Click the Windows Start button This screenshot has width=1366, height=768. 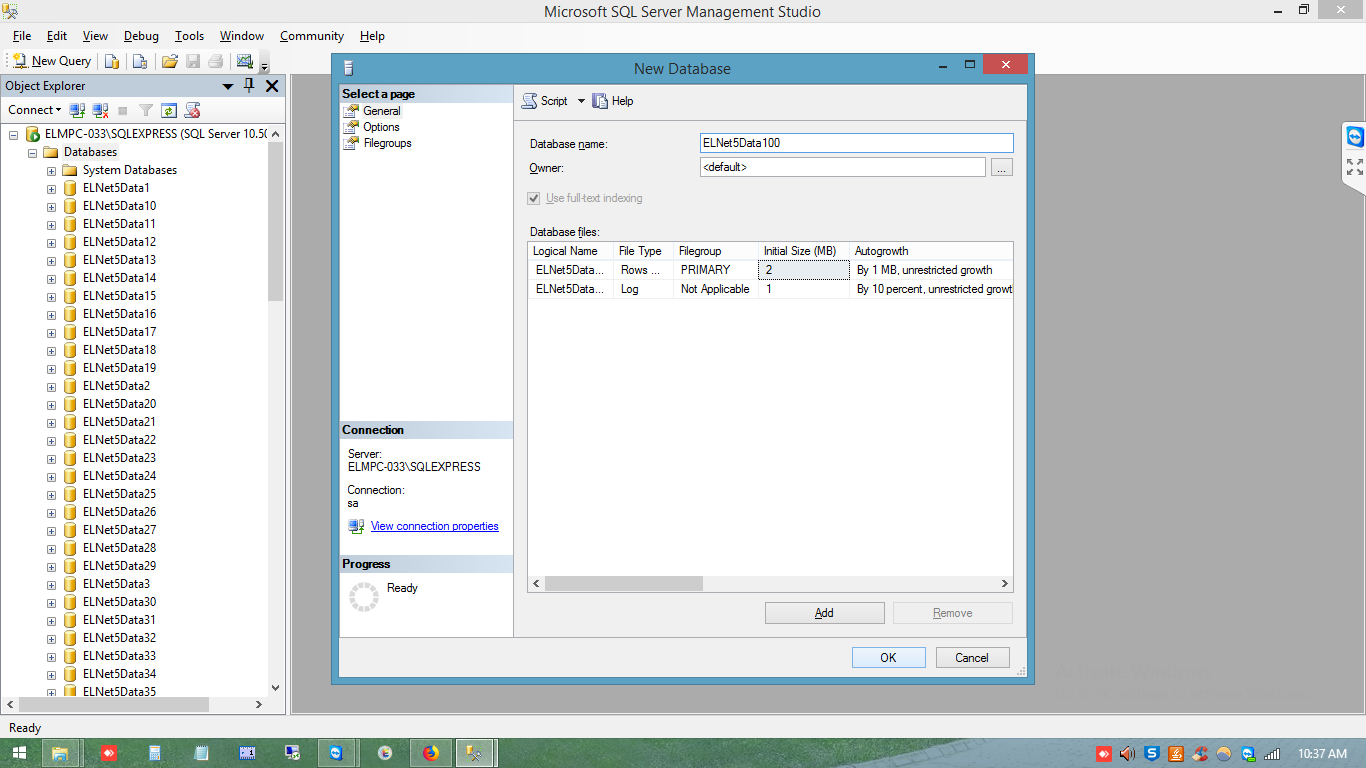[x=19, y=753]
